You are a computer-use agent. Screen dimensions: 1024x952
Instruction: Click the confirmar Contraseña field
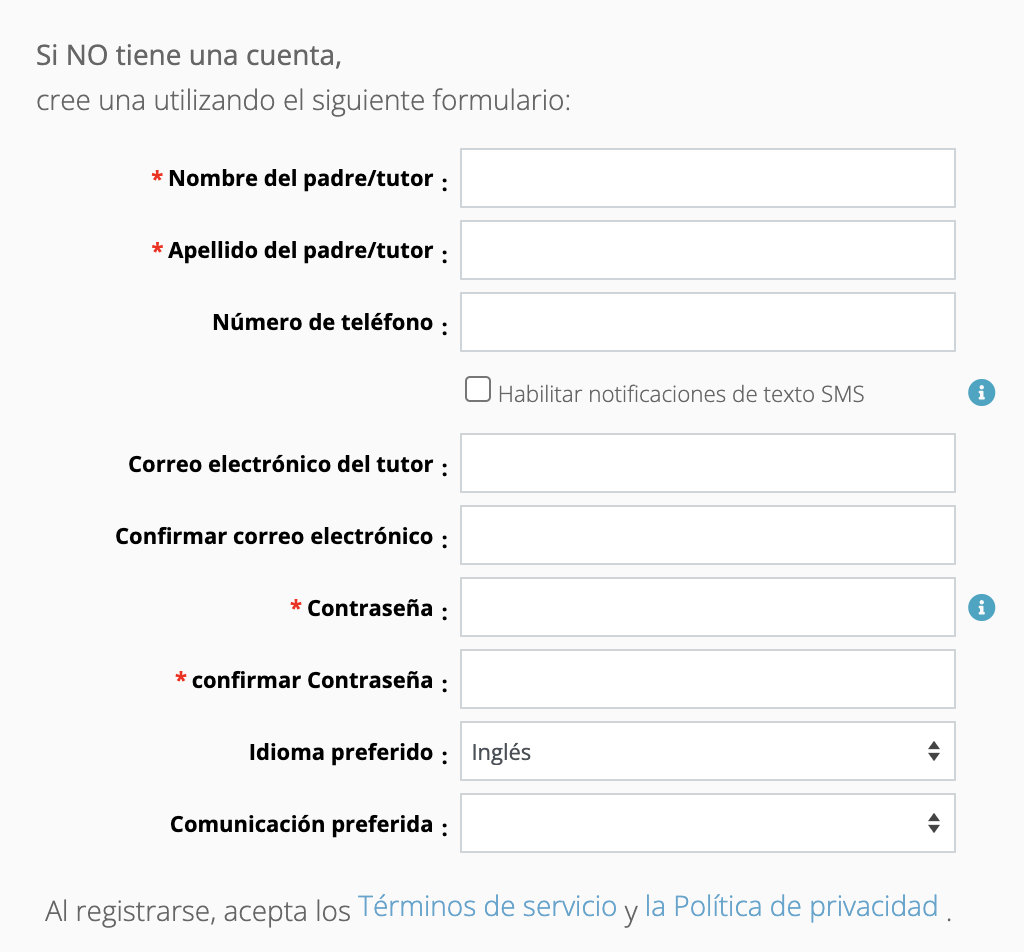(707, 679)
